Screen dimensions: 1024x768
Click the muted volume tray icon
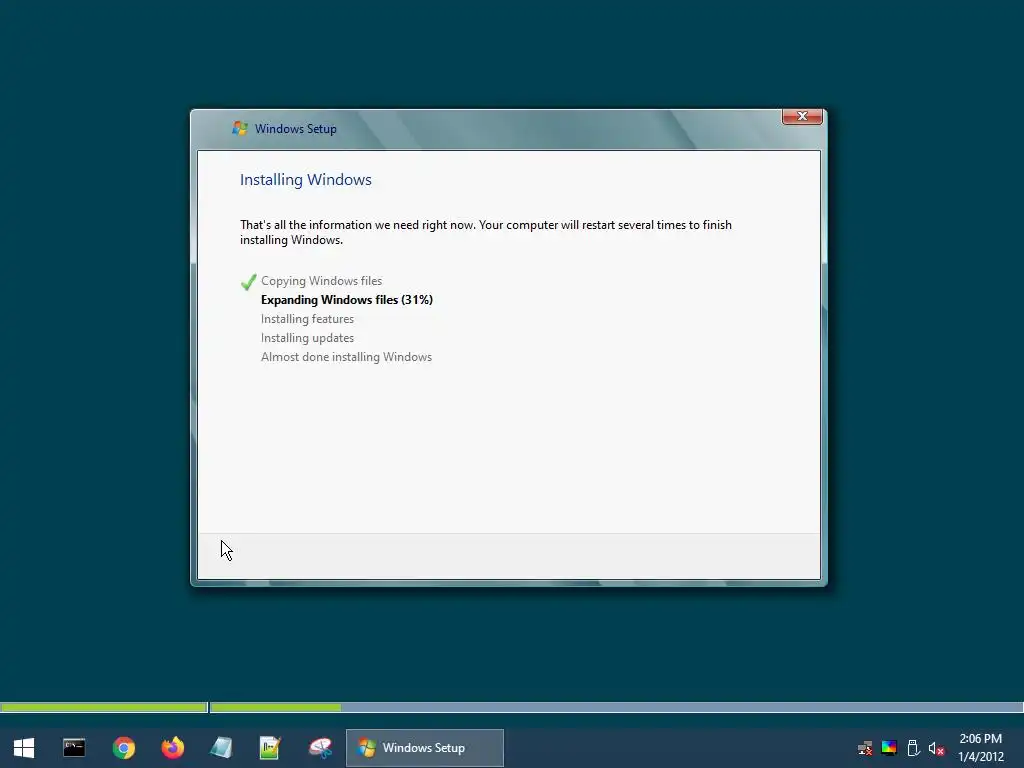click(x=936, y=749)
